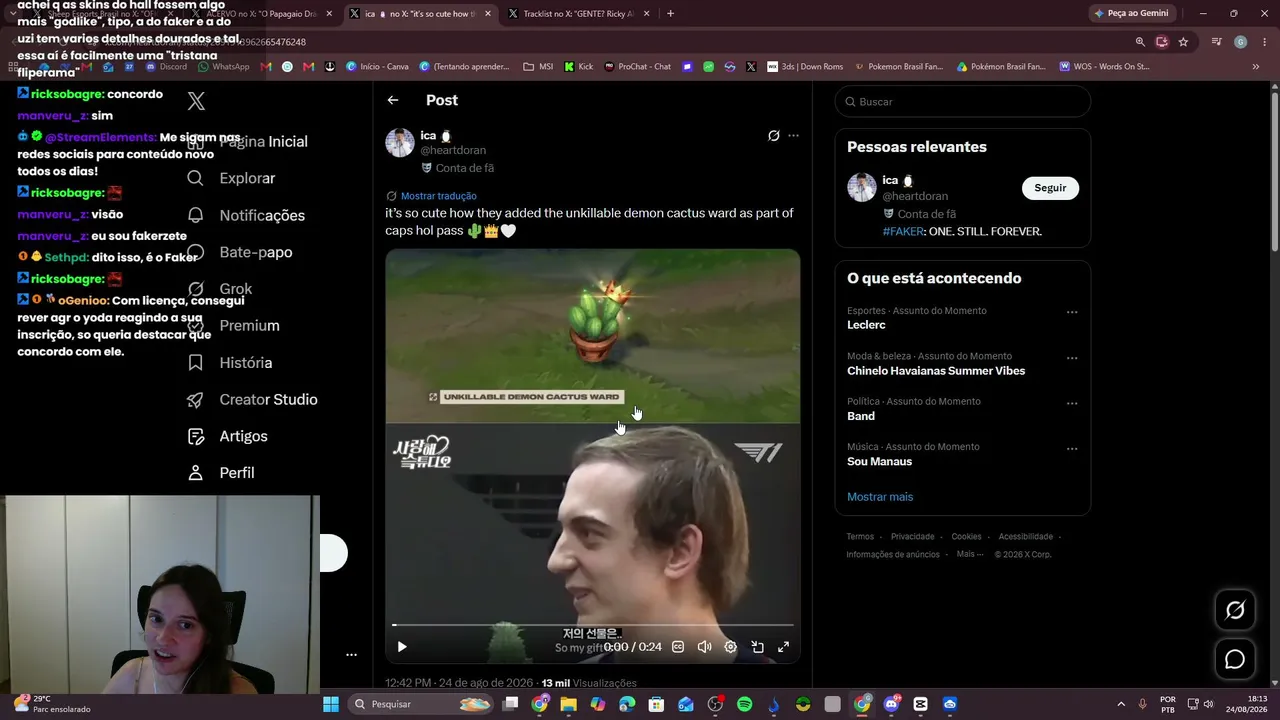1280x720 pixels.
Task: Toggle video closed captions
Action: 678,647
